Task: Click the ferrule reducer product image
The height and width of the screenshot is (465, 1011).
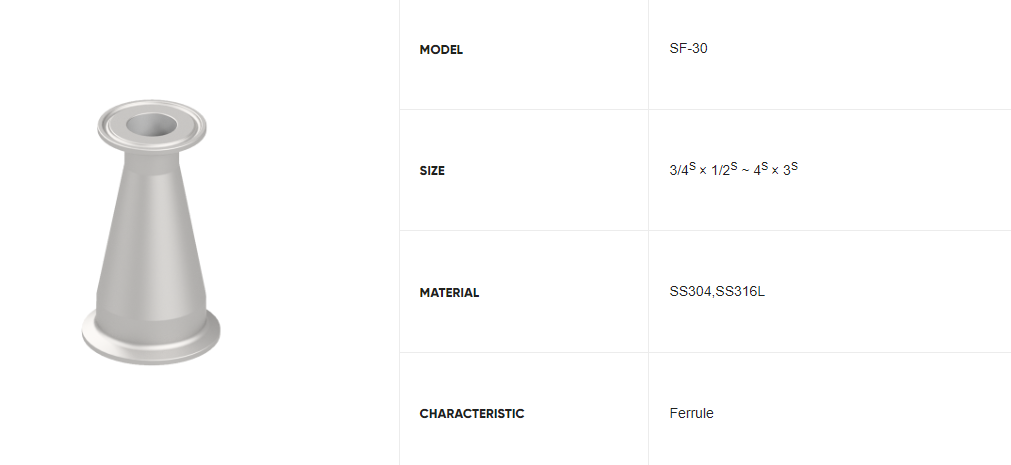Action: click(x=151, y=232)
